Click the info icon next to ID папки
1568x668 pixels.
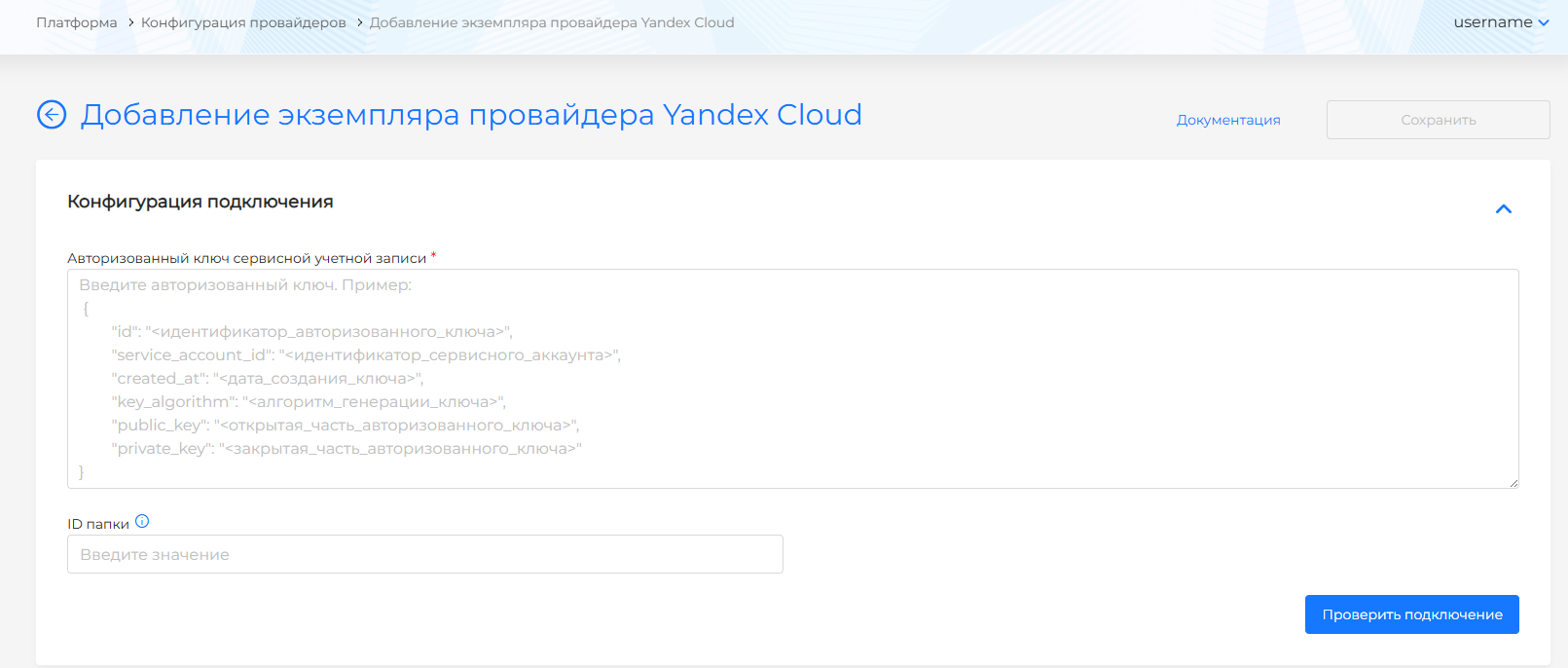coord(142,522)
